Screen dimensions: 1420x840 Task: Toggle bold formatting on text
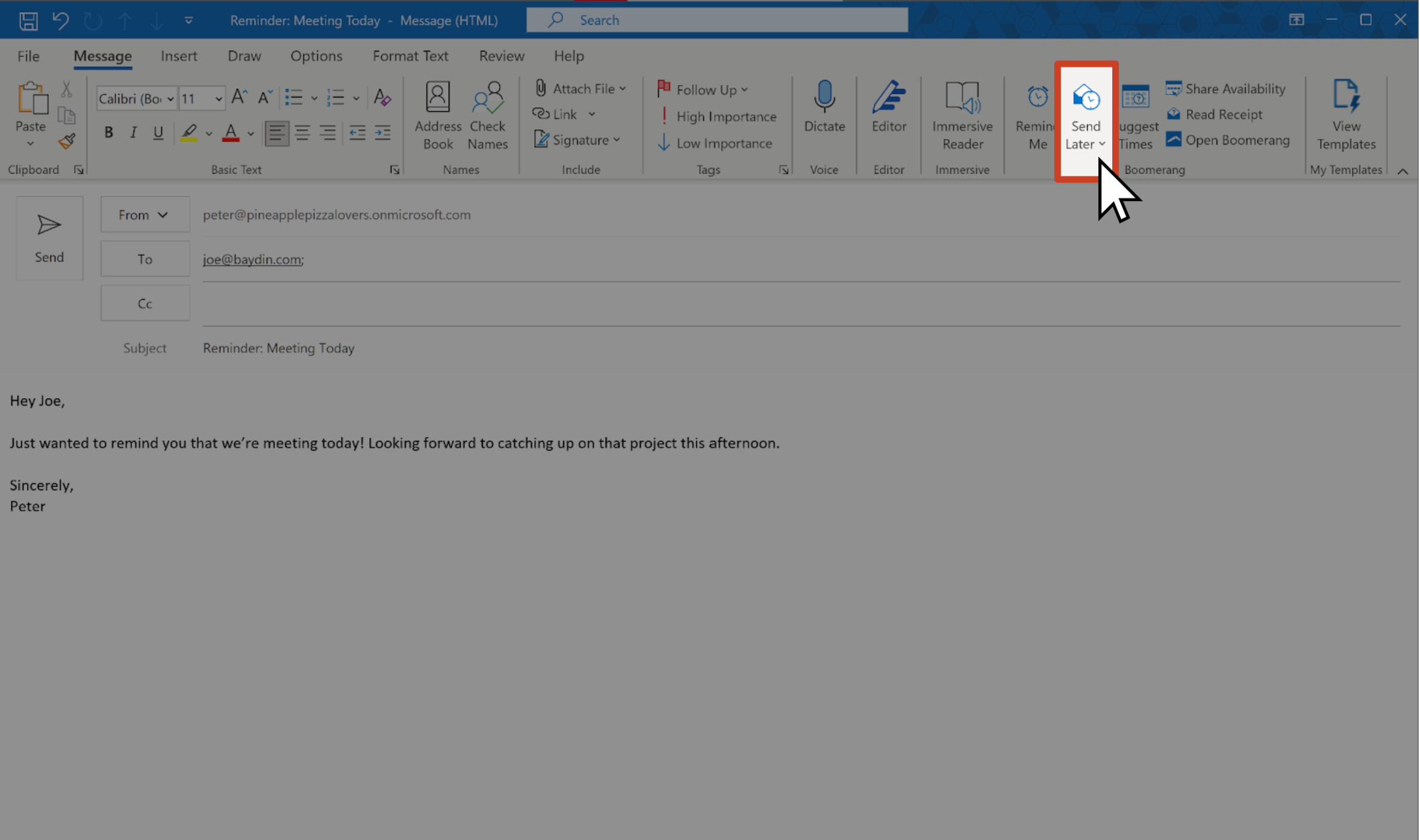point(109,131)
